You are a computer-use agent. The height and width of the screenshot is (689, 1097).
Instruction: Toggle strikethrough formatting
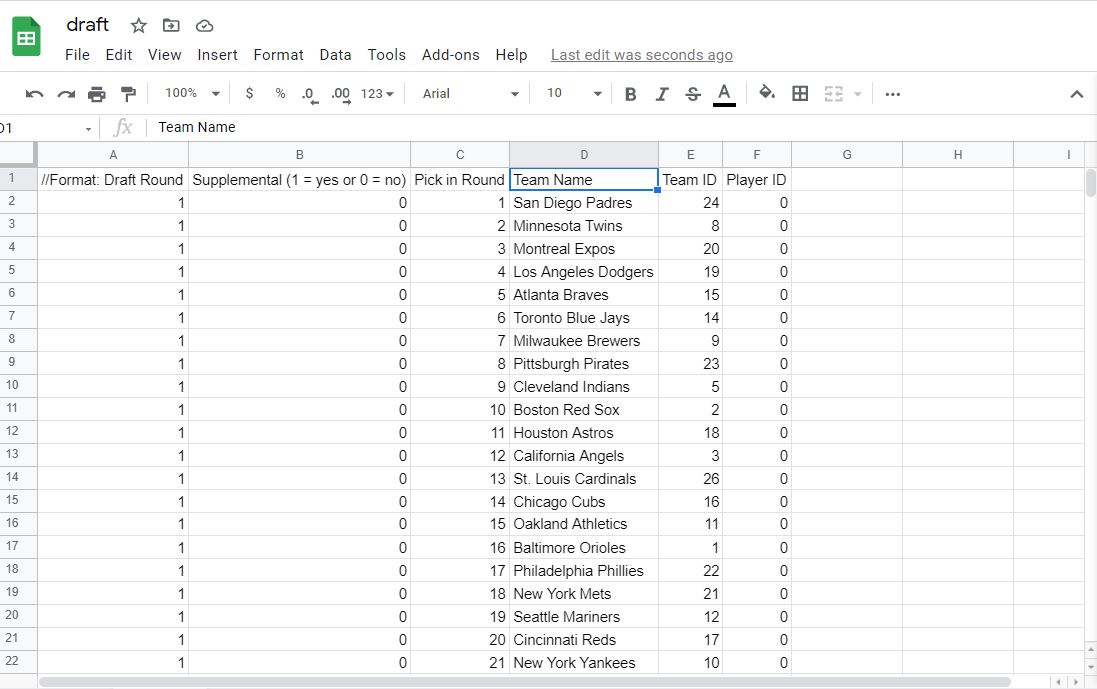point(693,94)
